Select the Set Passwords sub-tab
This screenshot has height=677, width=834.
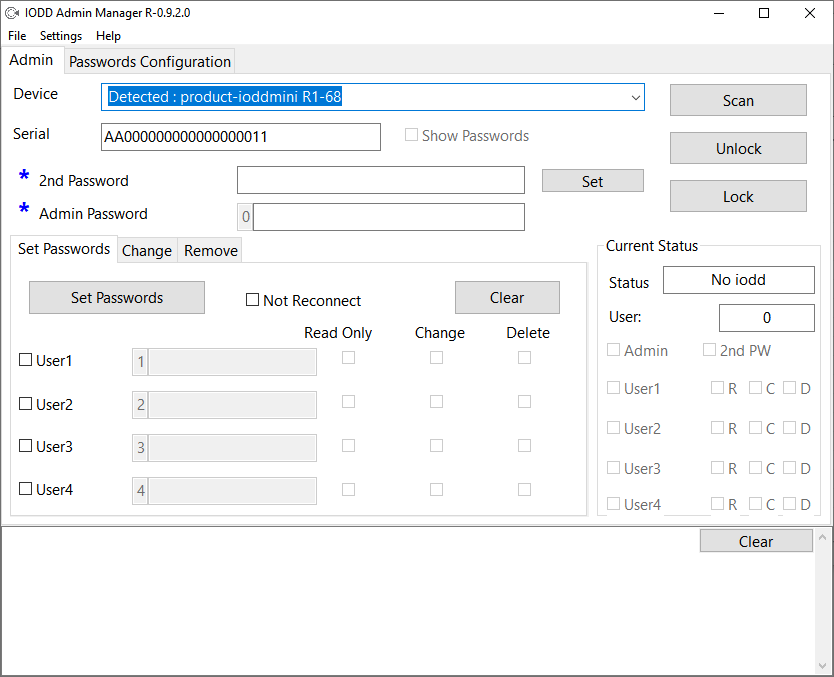(x=64, y=249)
